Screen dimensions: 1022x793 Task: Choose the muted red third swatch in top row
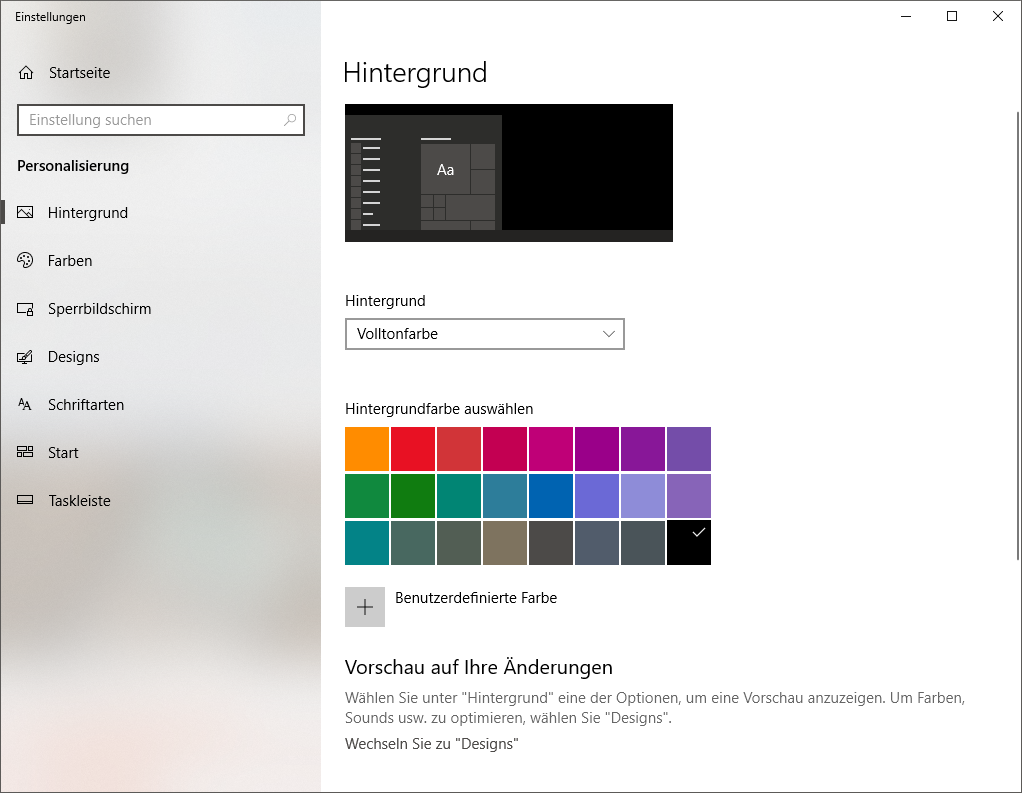[x=459, y=449]
